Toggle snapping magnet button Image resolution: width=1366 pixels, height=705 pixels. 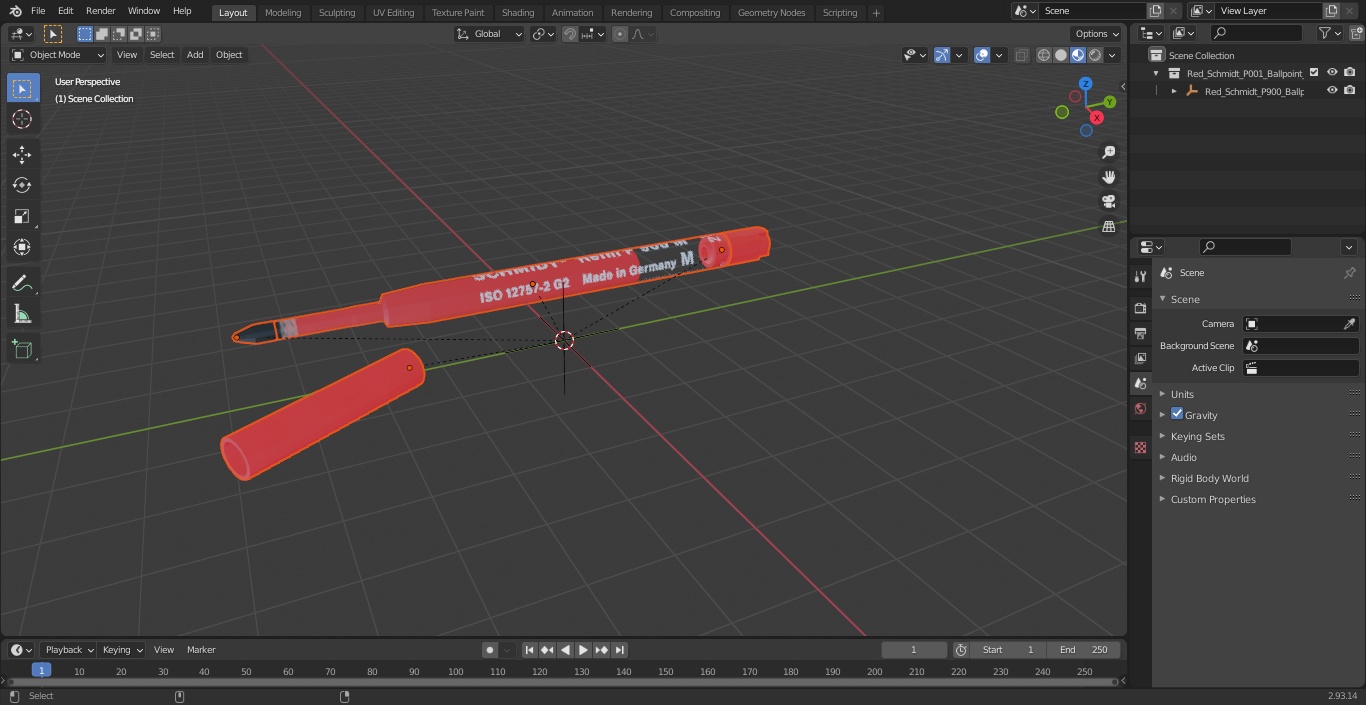[570, 34]
